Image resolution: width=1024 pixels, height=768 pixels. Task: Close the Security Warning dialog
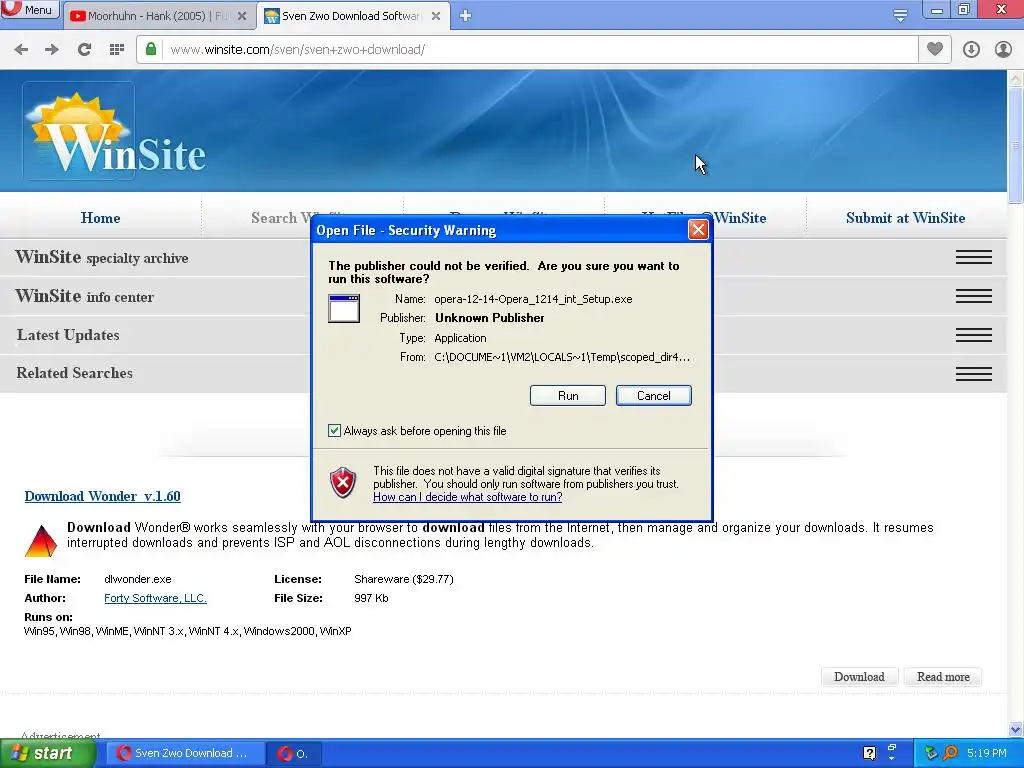[x=698, y=230]
